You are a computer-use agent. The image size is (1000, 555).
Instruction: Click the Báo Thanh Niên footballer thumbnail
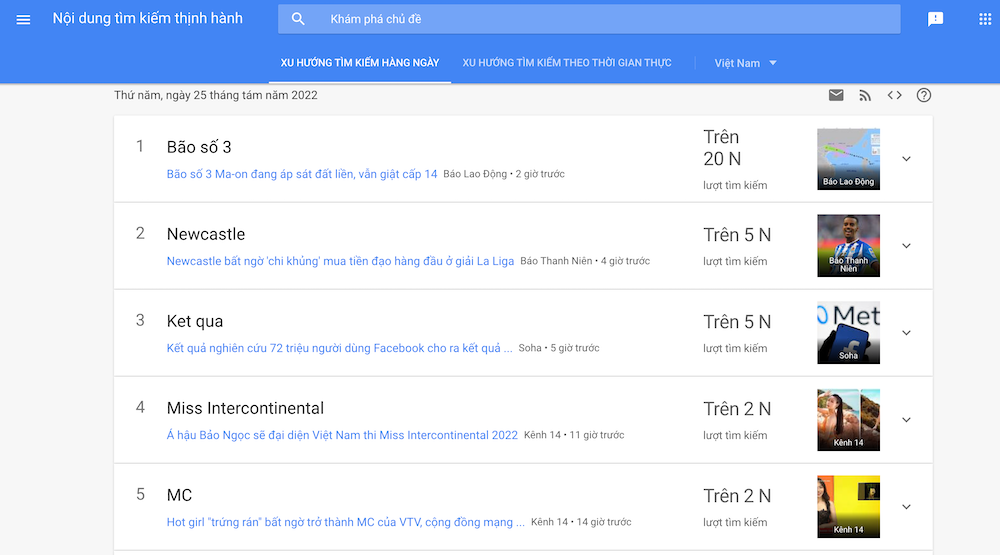[x=848, y=246]
